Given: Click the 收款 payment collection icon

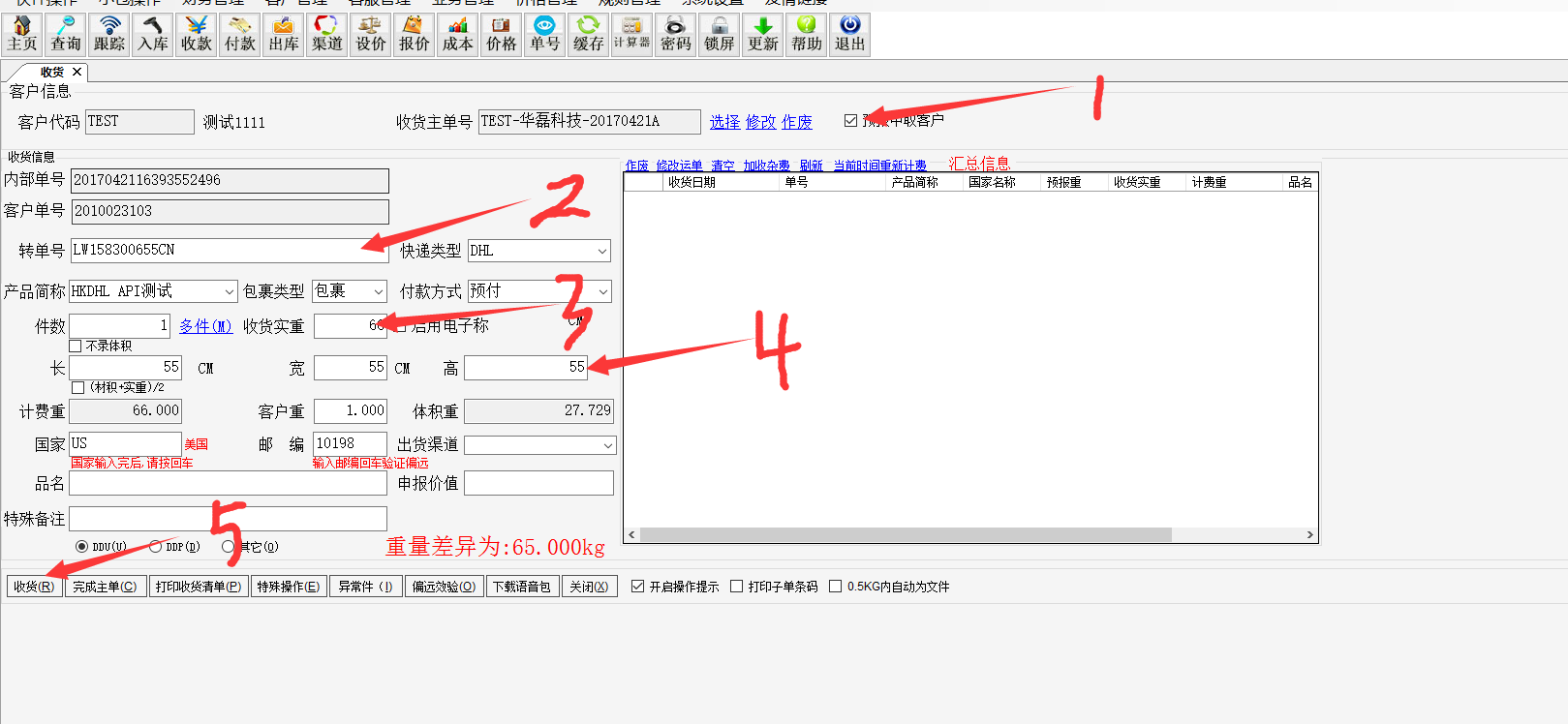Looking at the screenshot, I should pyautogui.click(x=197, y=34).
